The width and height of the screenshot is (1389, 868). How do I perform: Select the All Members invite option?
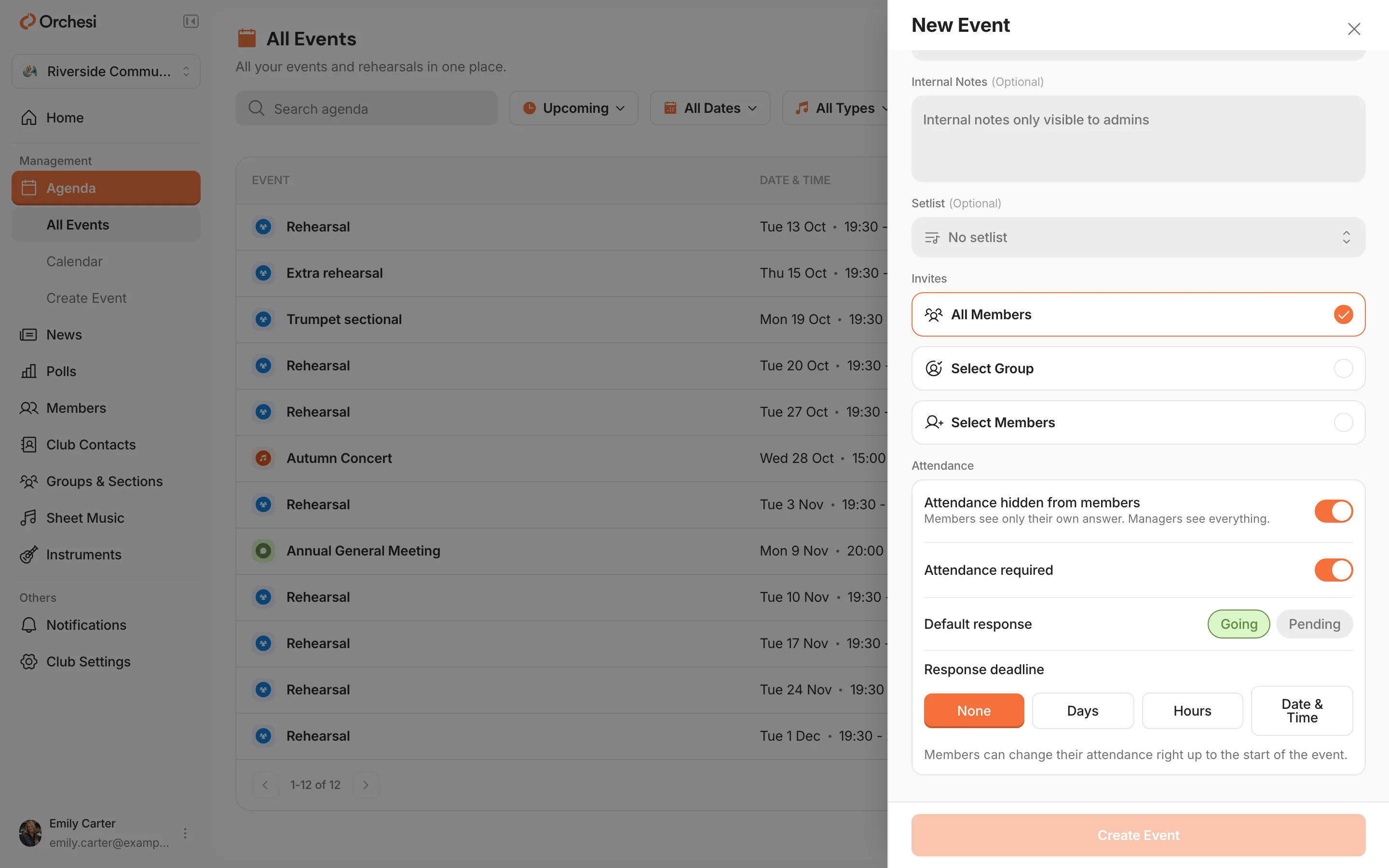(1138, 314)
